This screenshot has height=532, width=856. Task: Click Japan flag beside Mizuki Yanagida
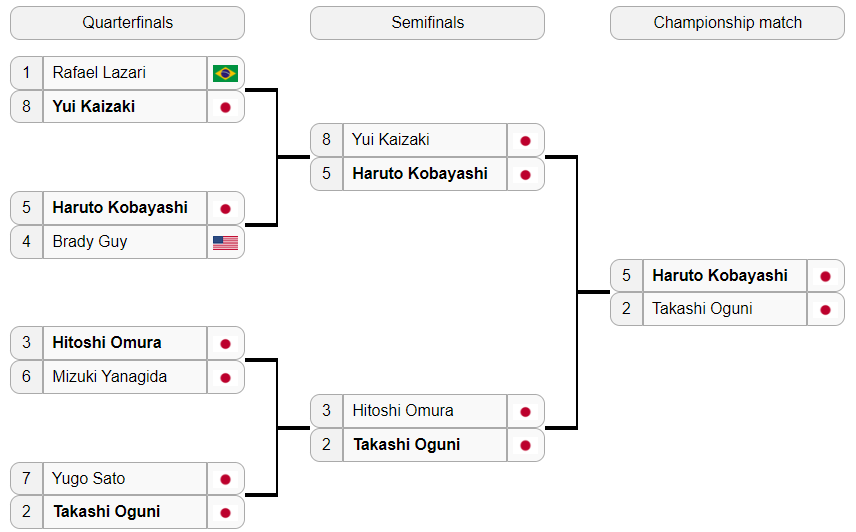(x=225, y=378)
